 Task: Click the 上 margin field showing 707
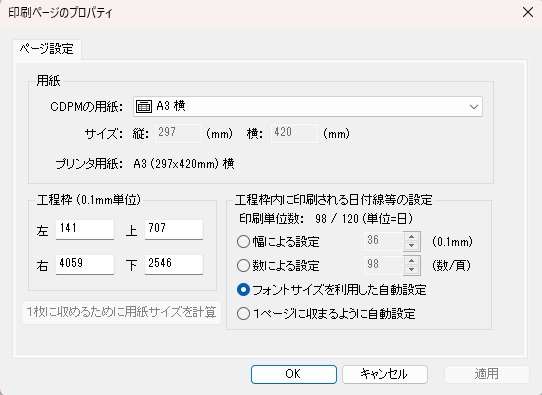point(174,229)
